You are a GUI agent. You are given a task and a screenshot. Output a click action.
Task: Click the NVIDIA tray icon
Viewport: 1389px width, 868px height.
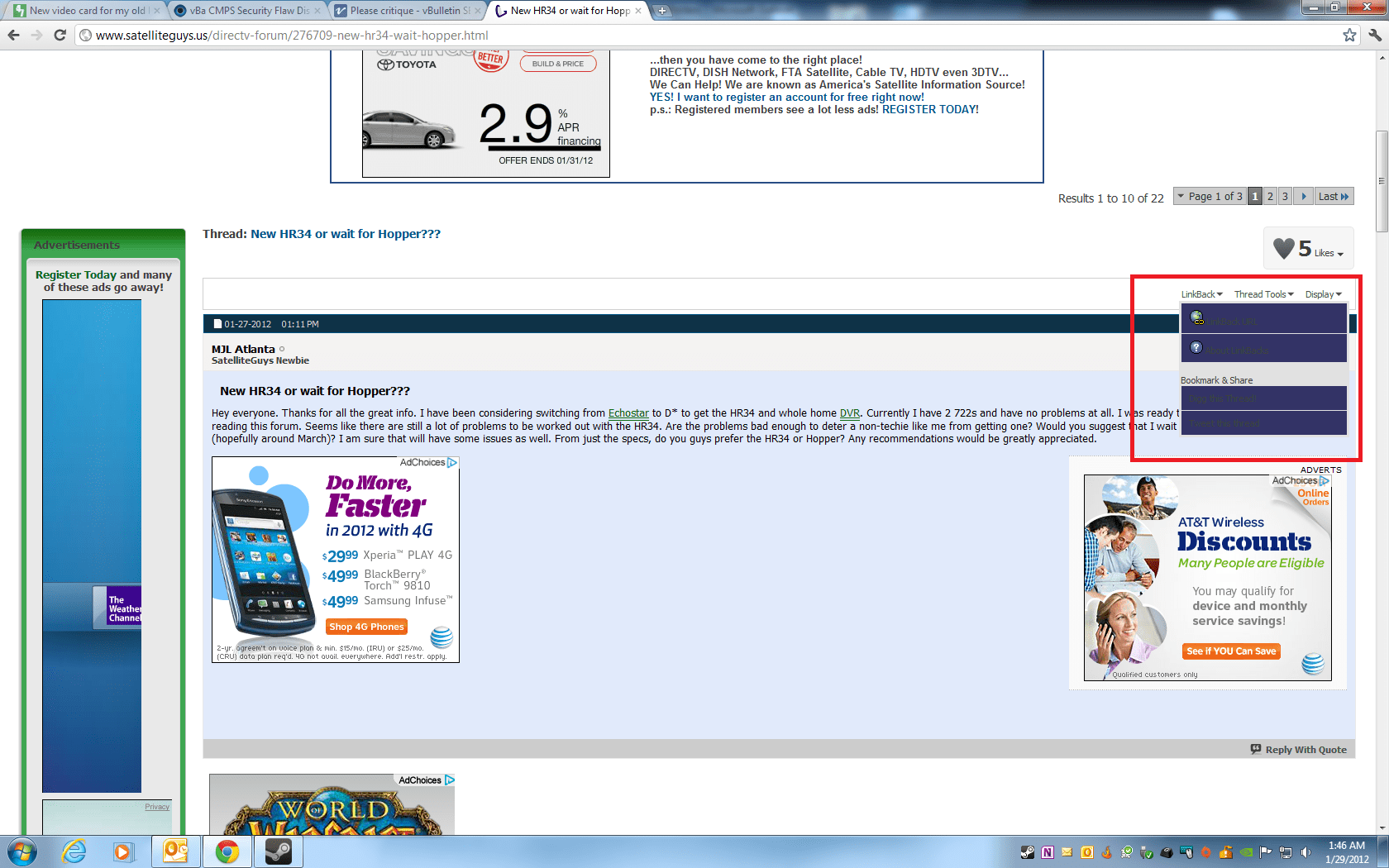[1246, 852]
